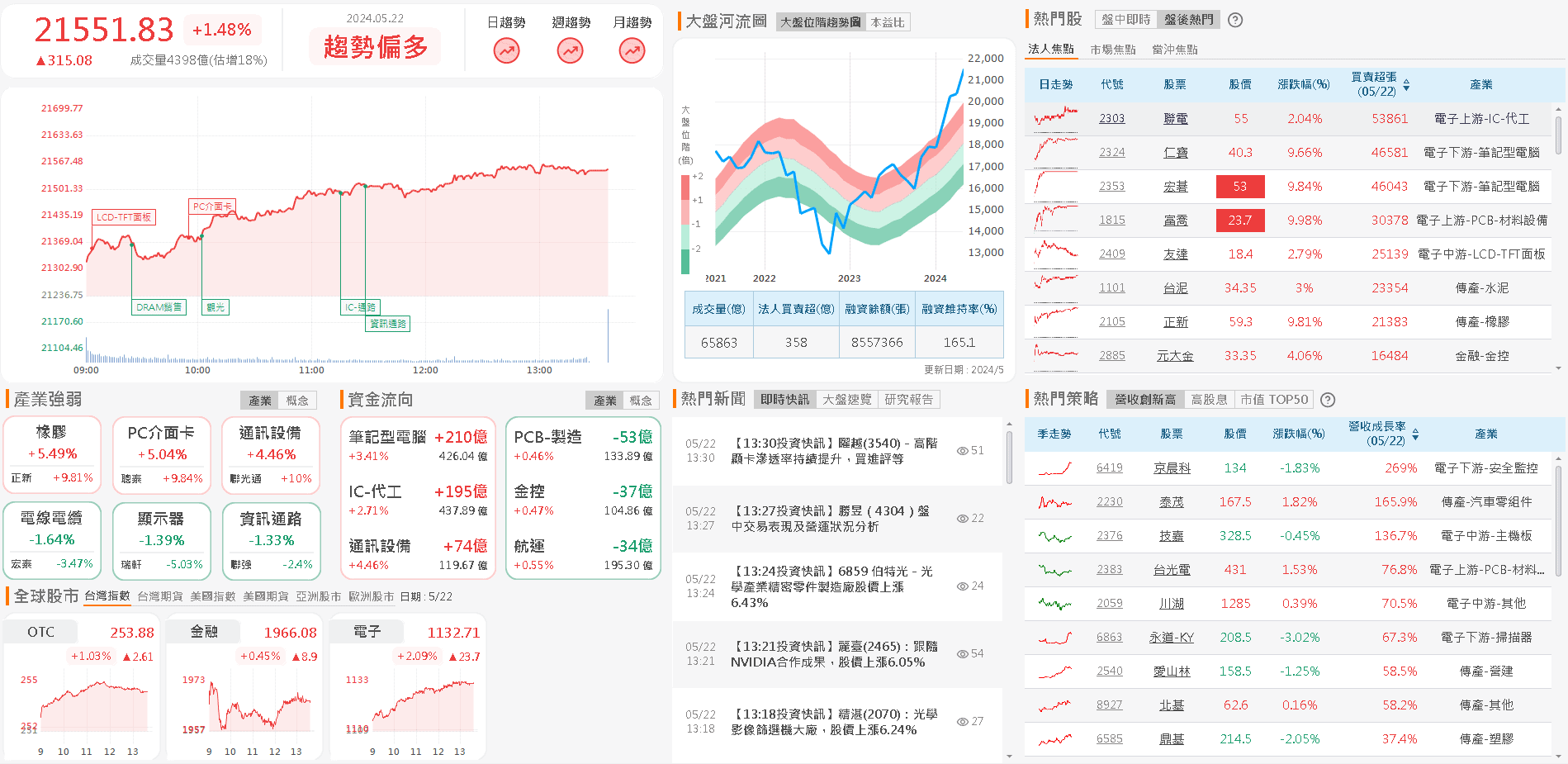Switch global markets to 亞洲股市

click(319, 596)
